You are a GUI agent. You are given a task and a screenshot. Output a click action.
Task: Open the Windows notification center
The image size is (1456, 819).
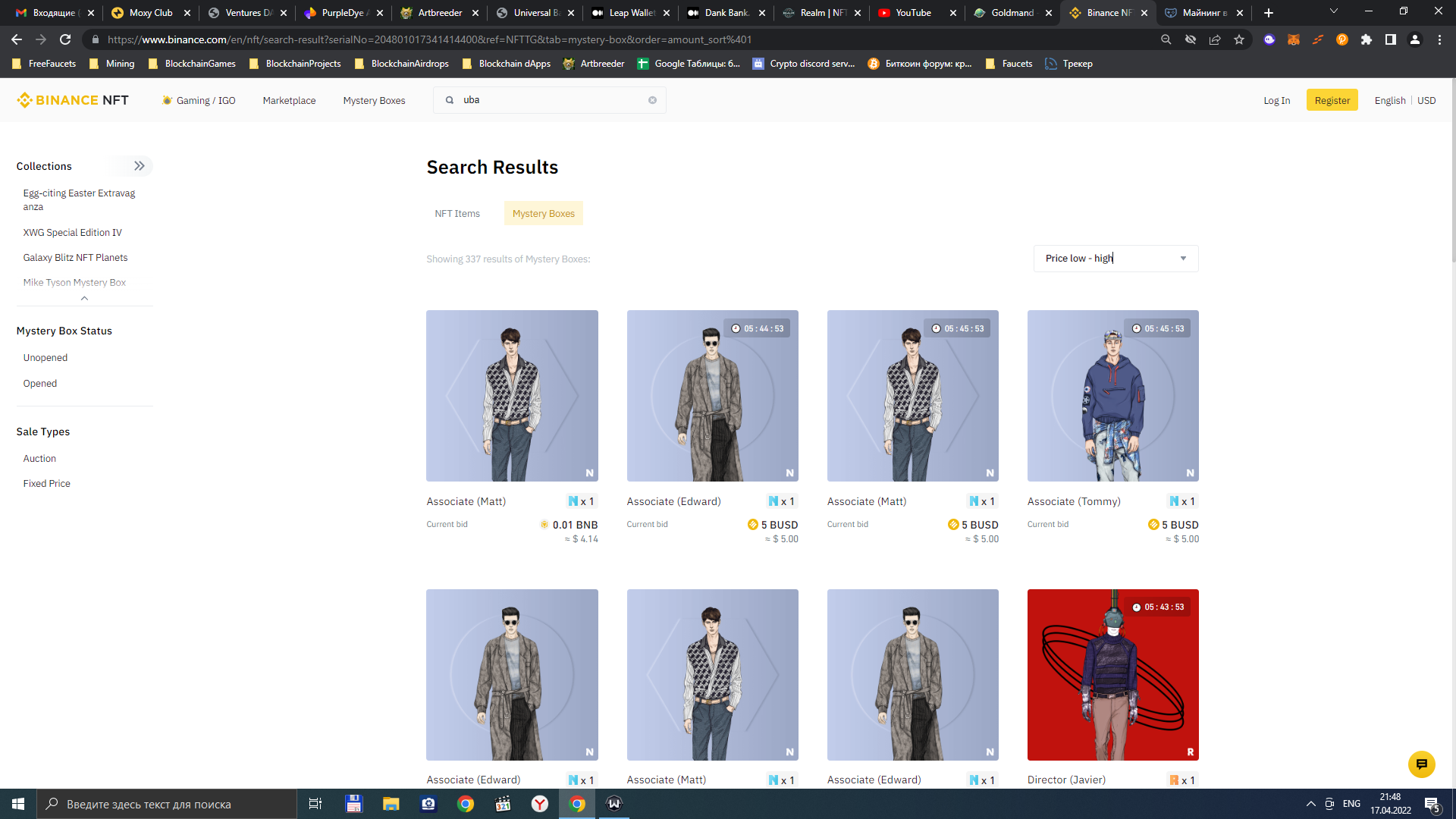click(1432, 805)
